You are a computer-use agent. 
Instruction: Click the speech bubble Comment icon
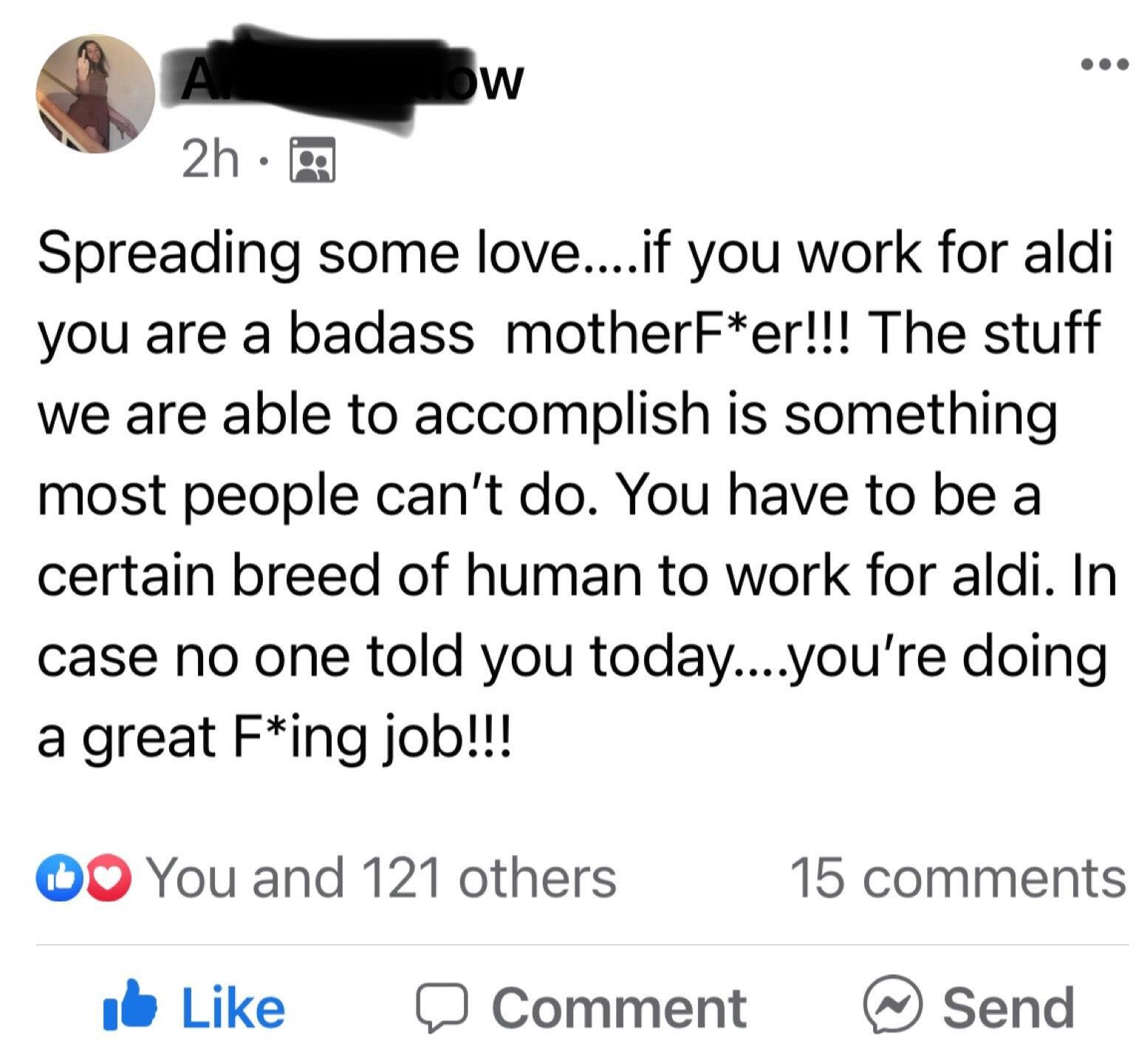[440, 1008]
